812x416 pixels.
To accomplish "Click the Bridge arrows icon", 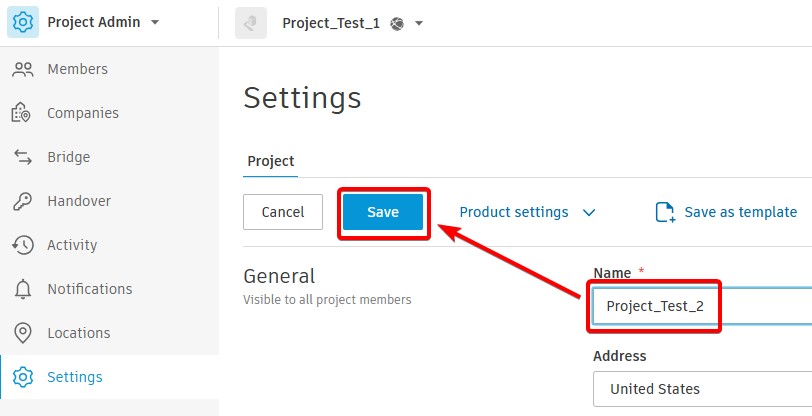I will [23, 157].
